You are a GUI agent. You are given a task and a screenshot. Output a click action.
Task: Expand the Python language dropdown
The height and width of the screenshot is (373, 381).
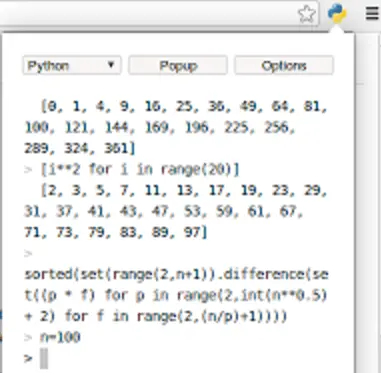click(72, 65)
